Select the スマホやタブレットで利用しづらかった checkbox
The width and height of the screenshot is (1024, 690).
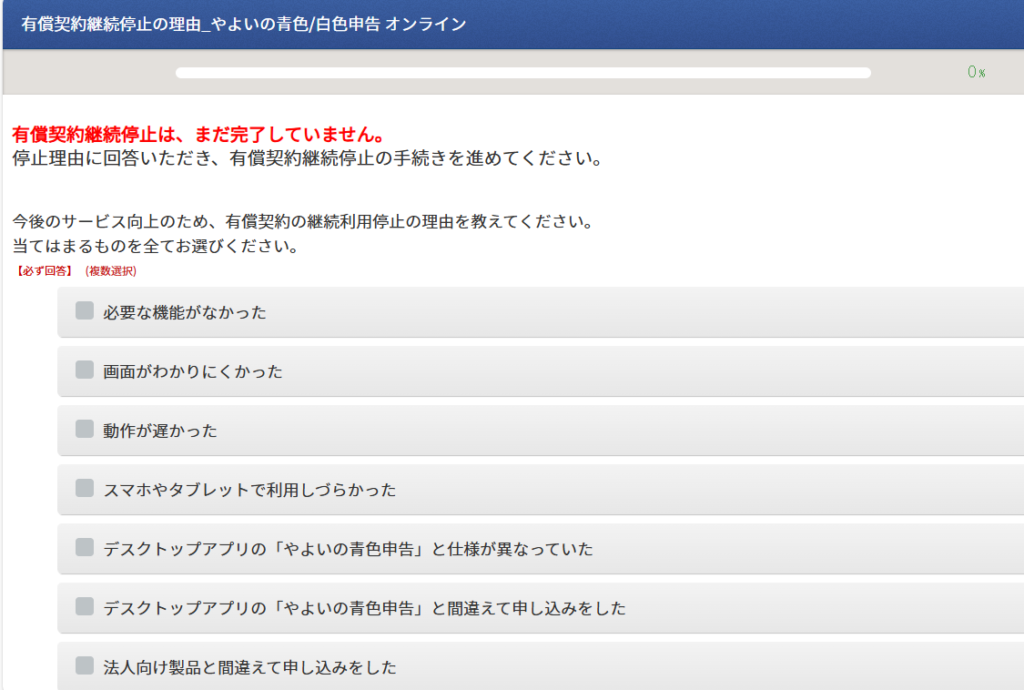tap(85, 489)
